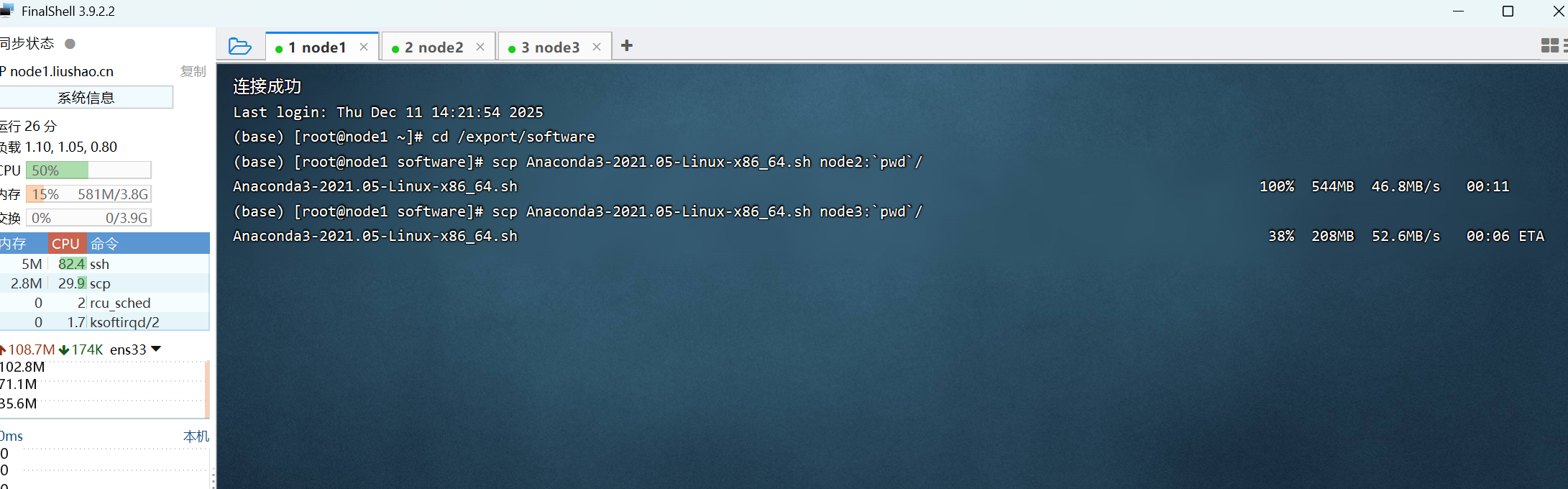Click the scp command to node2 line
Image resolution: width=1568 pixels, height=489 pixels.
click(578, 162)
